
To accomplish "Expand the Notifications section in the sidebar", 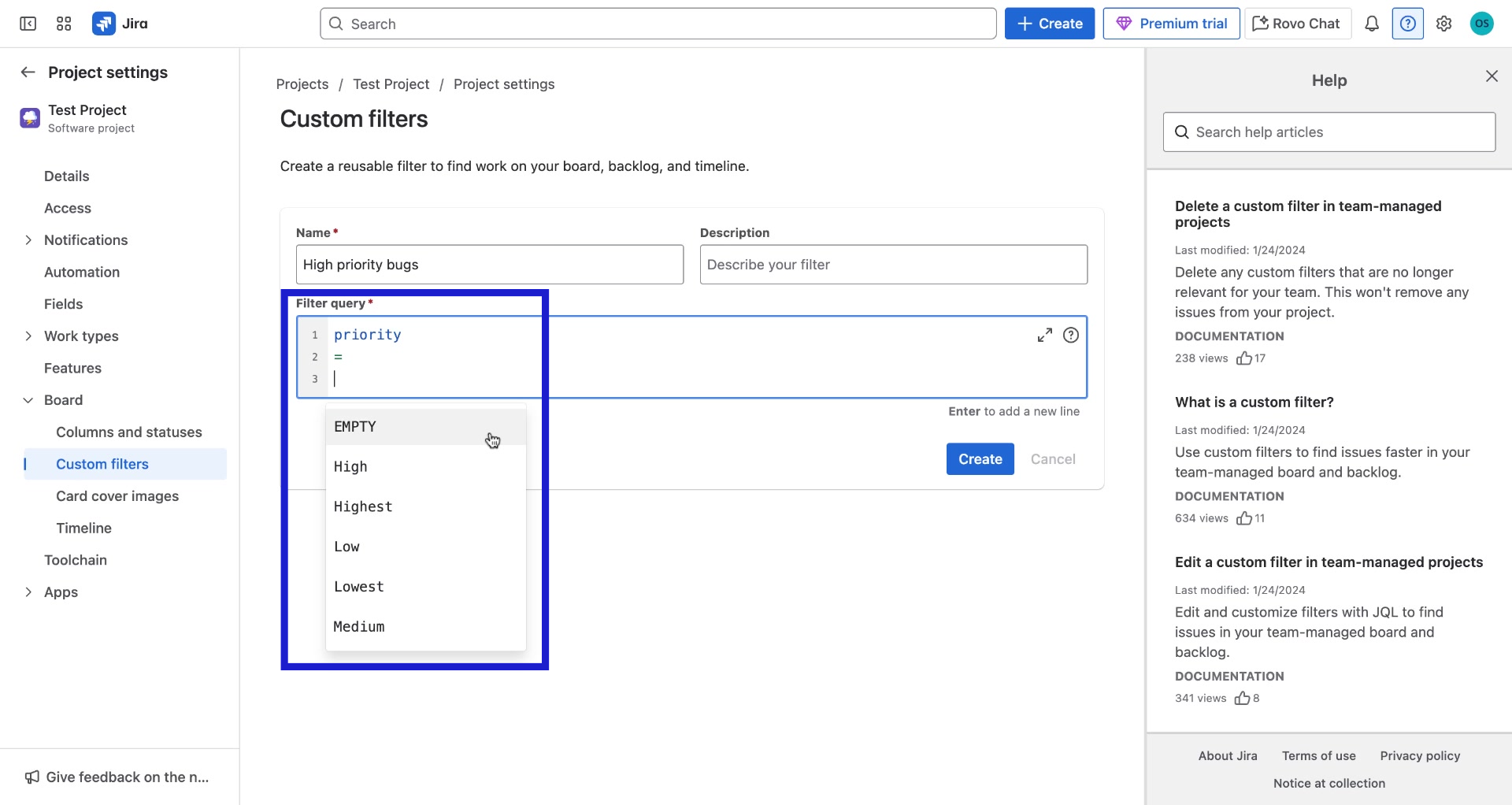I will (29, 240).
